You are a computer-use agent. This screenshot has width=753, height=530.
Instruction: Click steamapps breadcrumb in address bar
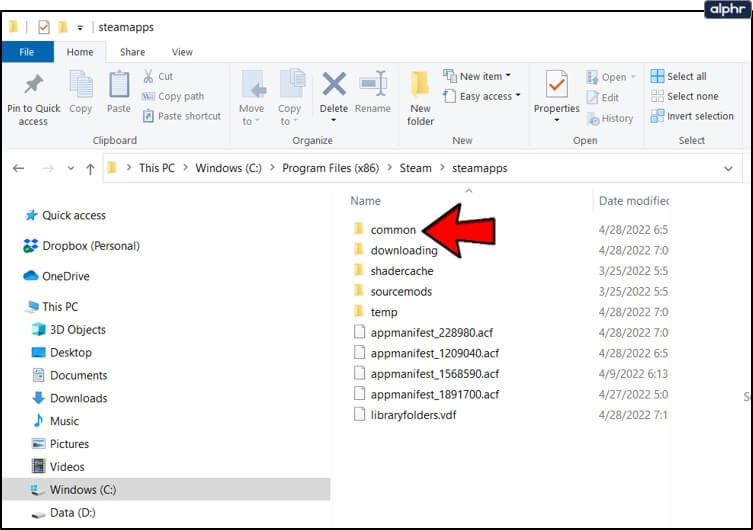click(480, 168)
